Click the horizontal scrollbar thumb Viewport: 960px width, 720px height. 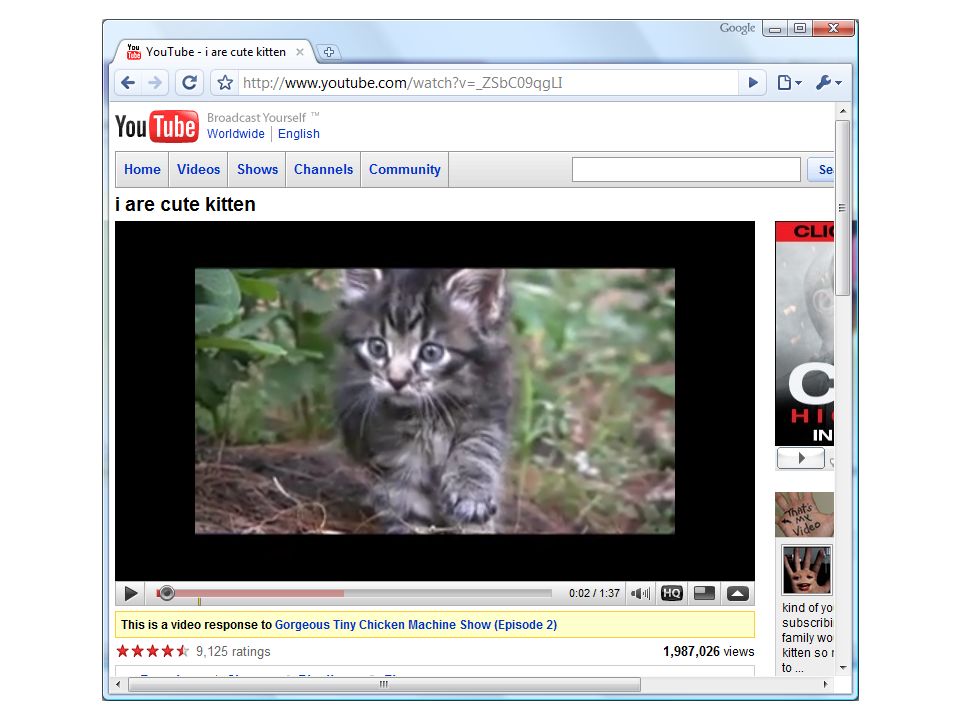384,684
